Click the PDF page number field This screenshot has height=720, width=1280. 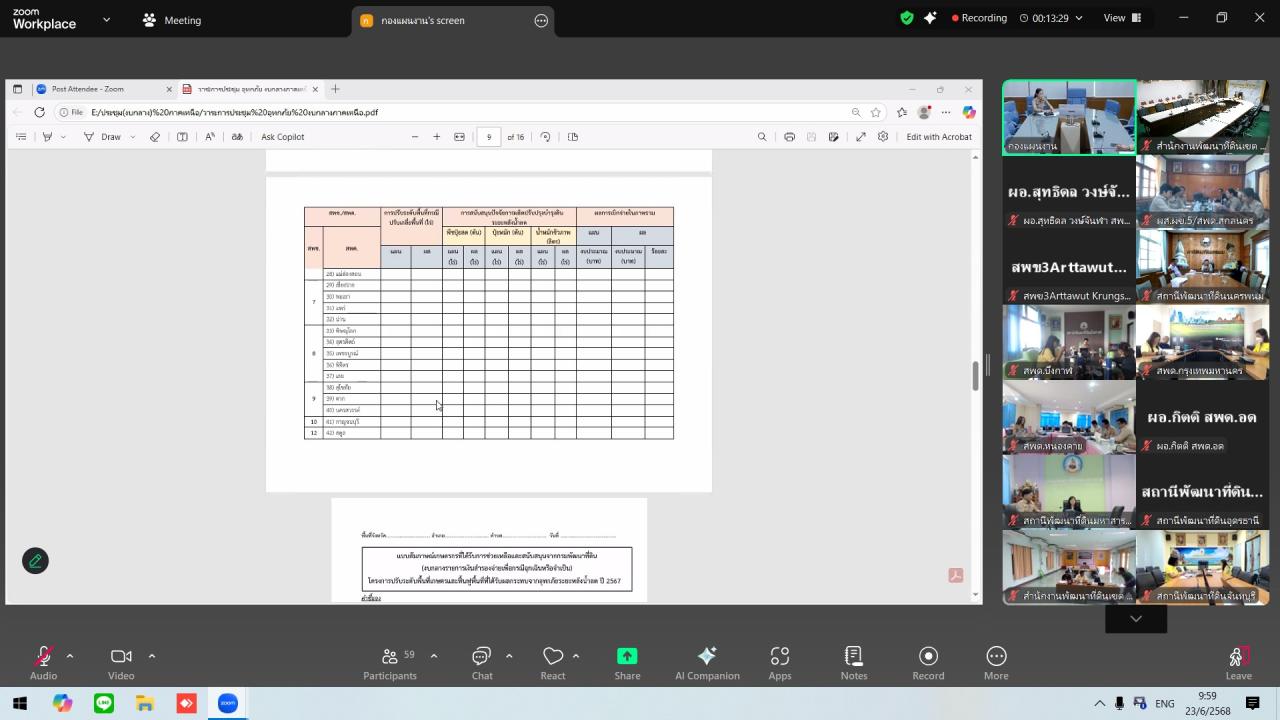[x=489, y=137]
